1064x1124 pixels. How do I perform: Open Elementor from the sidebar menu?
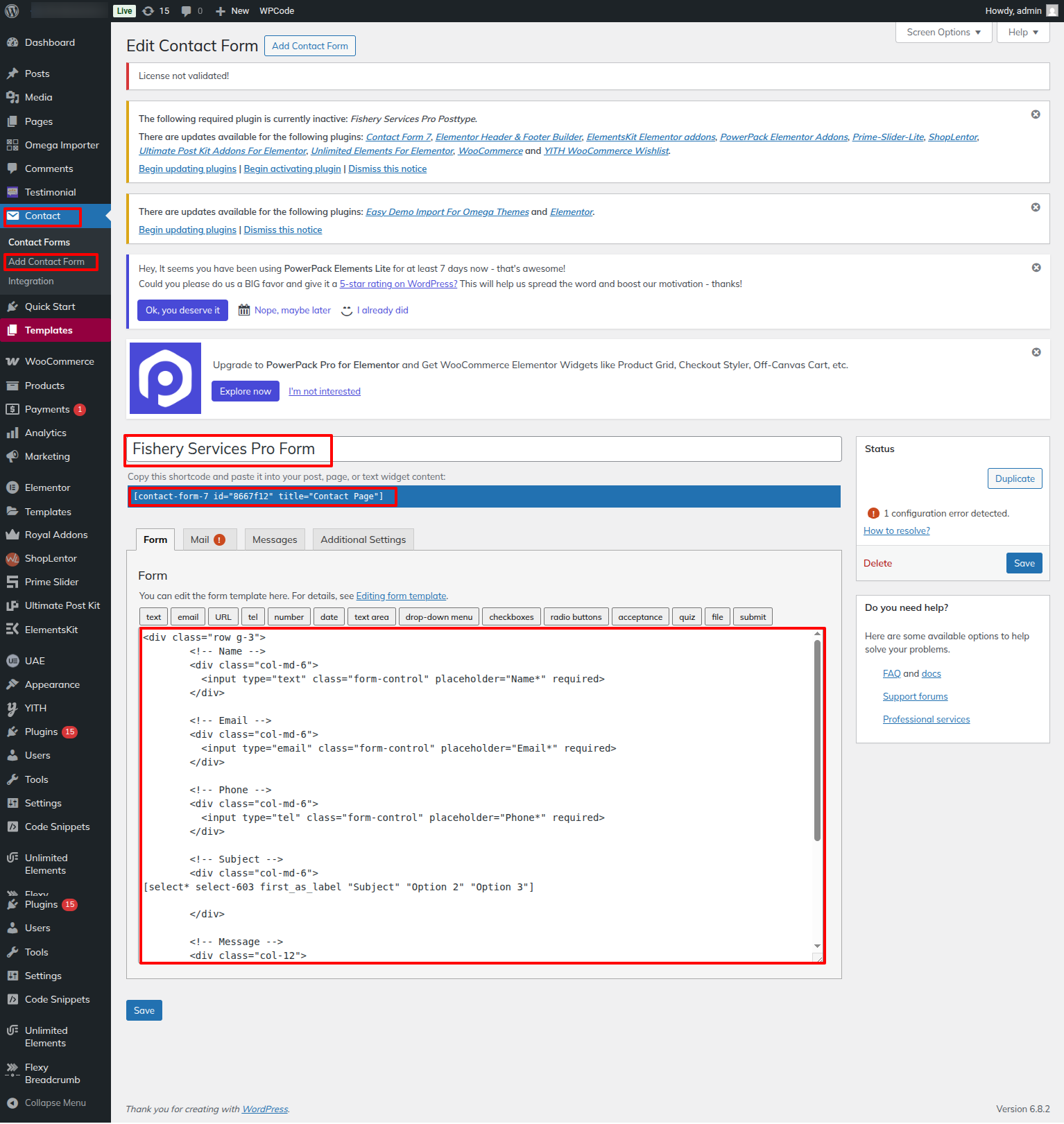47,487
